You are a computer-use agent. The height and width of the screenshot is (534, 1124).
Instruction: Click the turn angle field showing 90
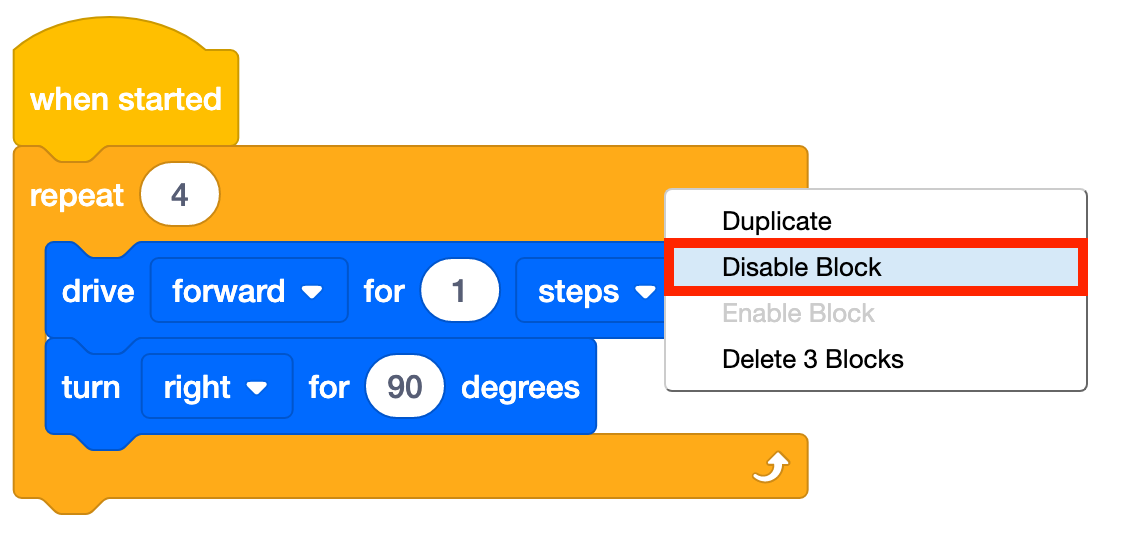click(404, 387)
